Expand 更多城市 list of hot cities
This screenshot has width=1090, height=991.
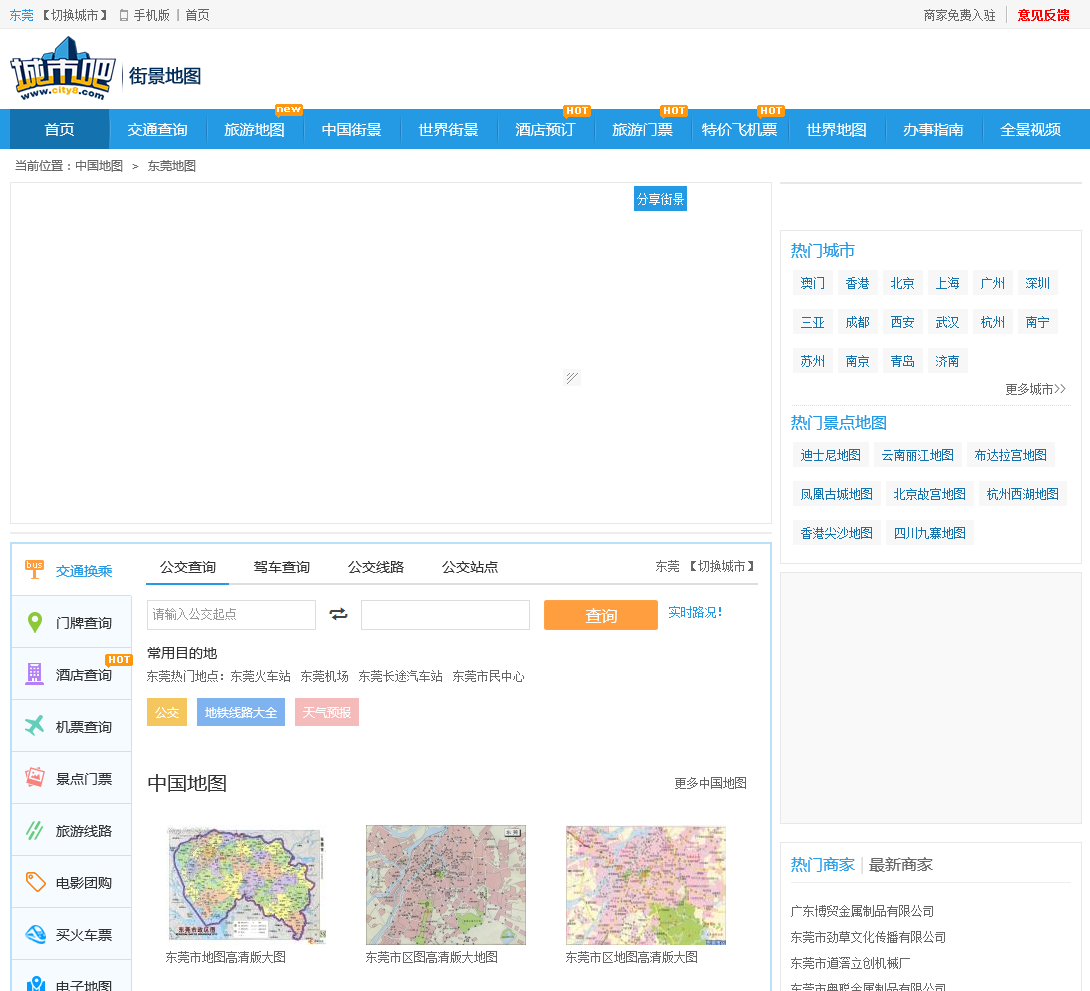point(1035,389)
